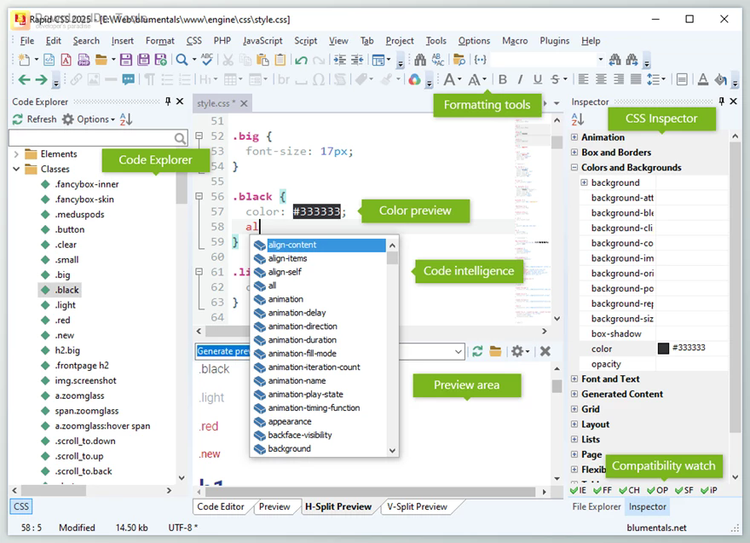Click the green Forward arrow icon
750x543 pixels.
click(42, 79)
